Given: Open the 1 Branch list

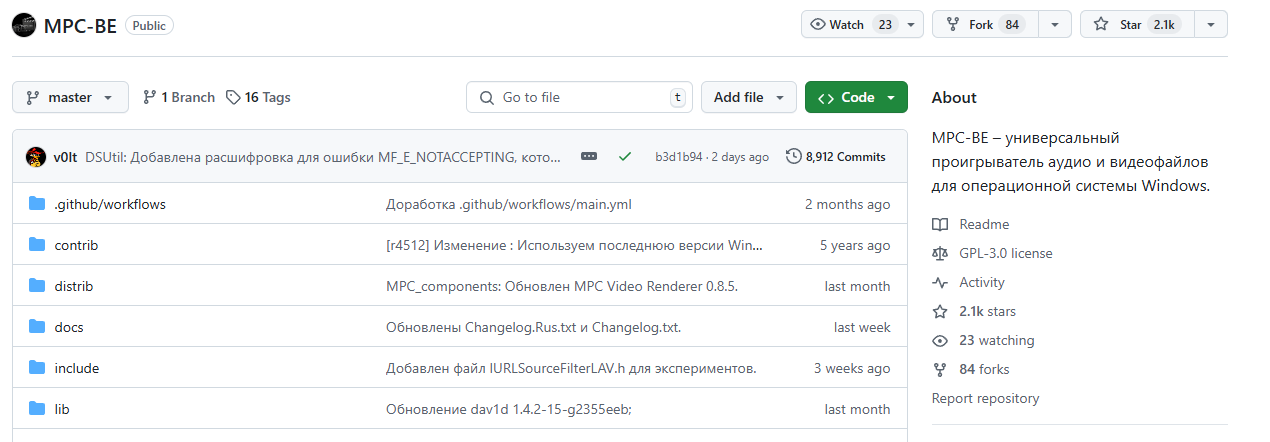Looking at the screenshot, I should (179, 97).
